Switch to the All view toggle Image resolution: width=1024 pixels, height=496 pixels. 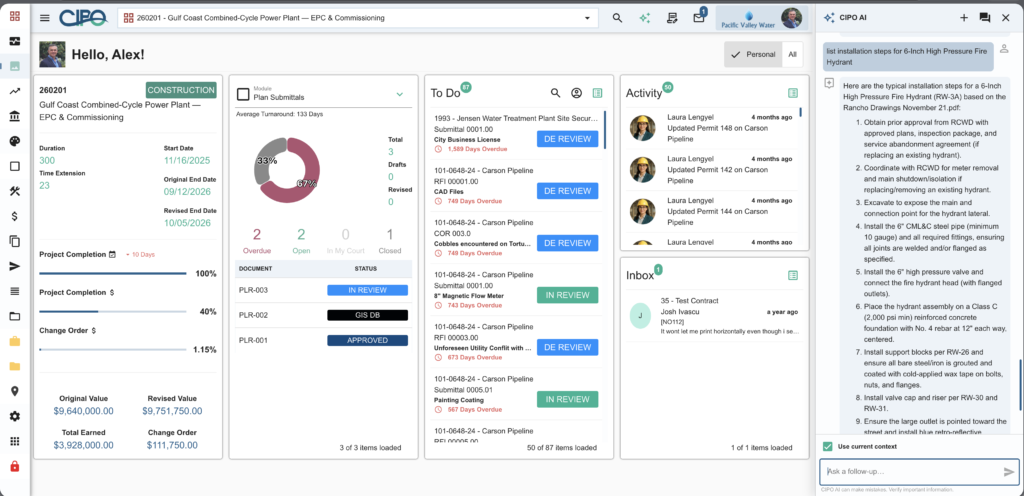point(792,54)
